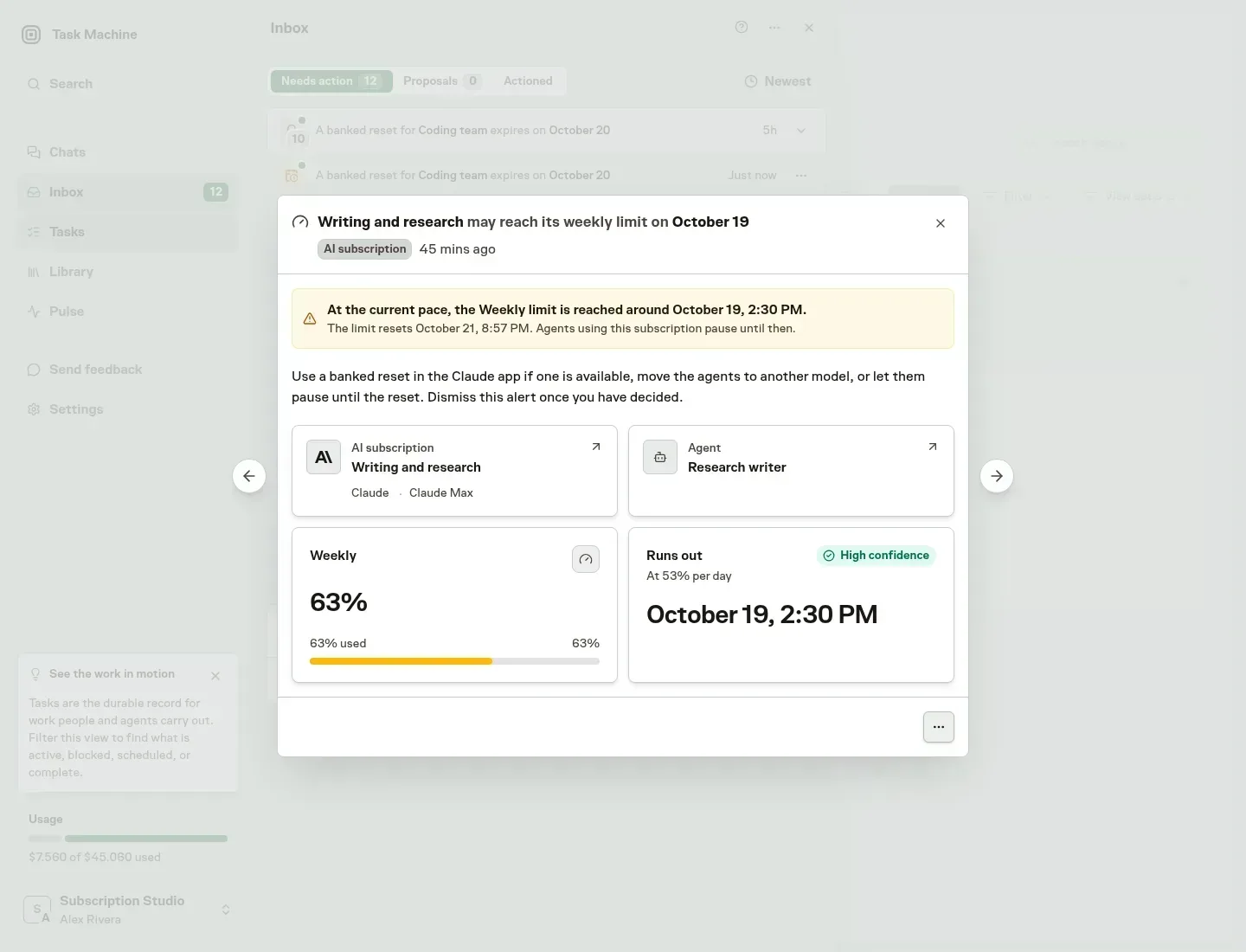The width and height of the screenshot is (1246, 952).
Task: Click the text "October 19, 2:30 PM" in Runs out card
Action: [x=761, y=614]
